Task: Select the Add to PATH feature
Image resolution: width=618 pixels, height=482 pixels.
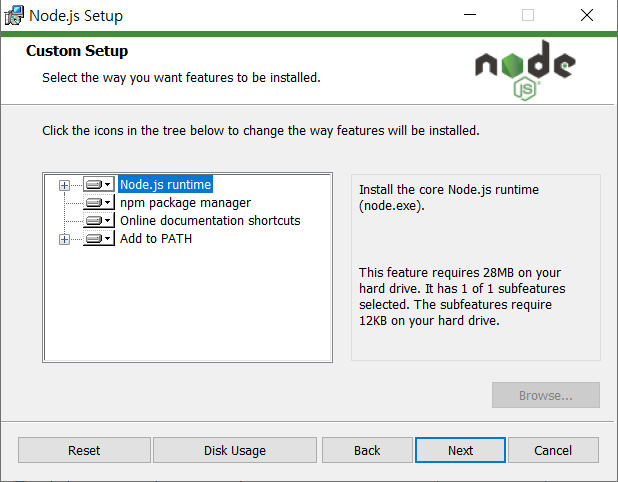Action: 156,239
